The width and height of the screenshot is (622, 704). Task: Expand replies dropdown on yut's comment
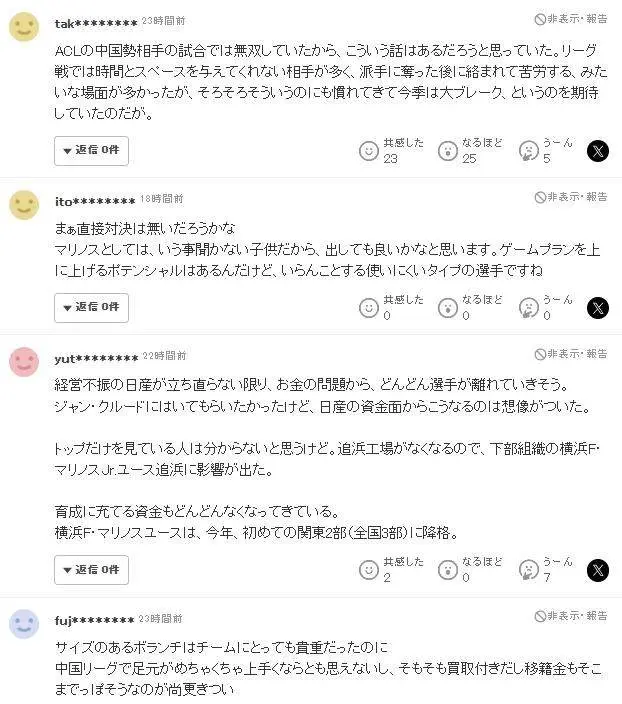tap(91, 570)
